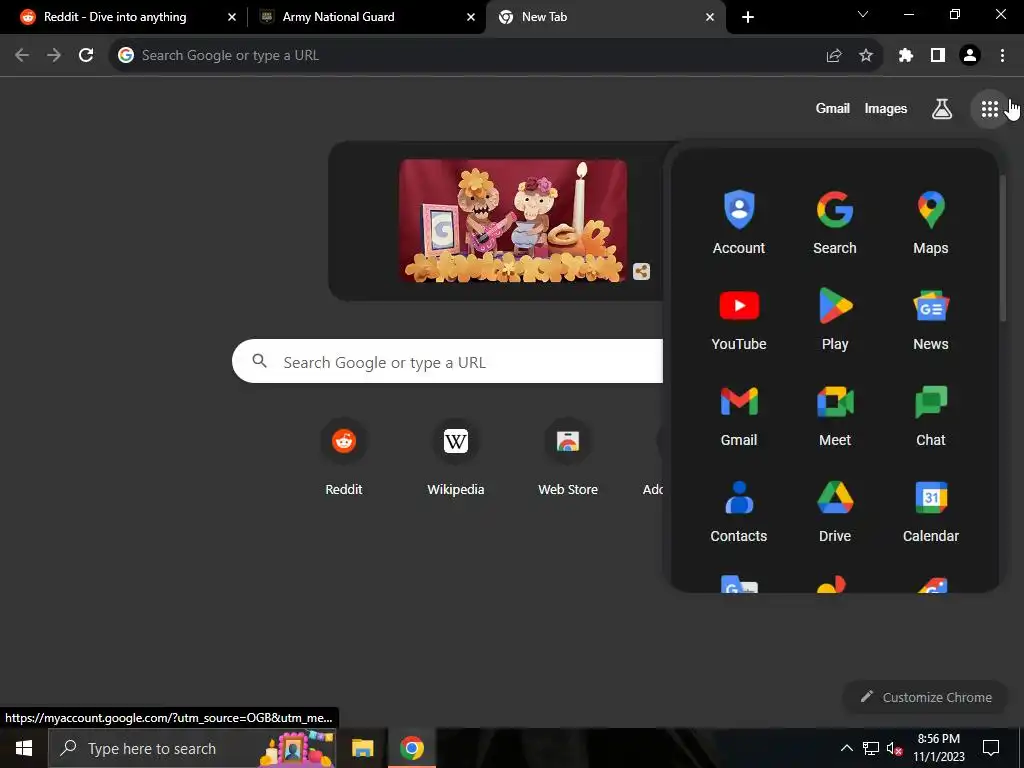The width and height of the screenshot is (1024, 768).
Task: Open Google Drive in the apps panel
Action: pyautogui.click(x=835, y=511)
